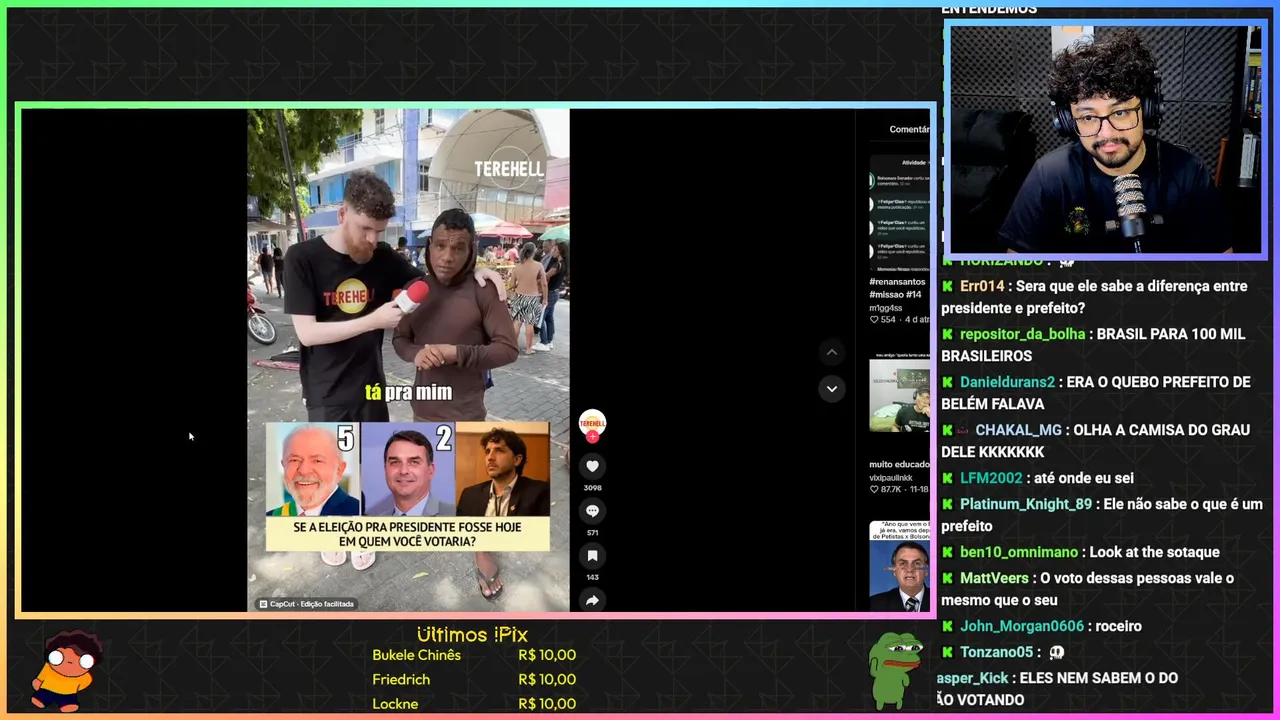Click the Últimos !Pix heading
The image size is (1280, 720).
(x=472, y=635)
